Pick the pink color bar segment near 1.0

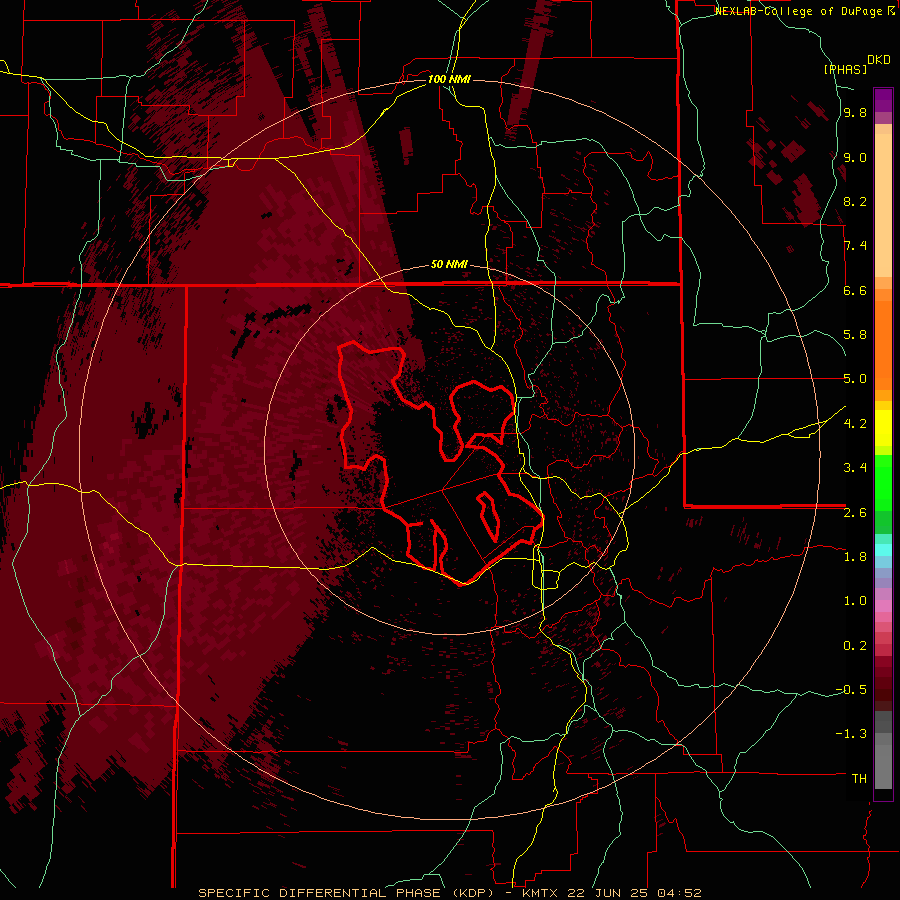883,606
